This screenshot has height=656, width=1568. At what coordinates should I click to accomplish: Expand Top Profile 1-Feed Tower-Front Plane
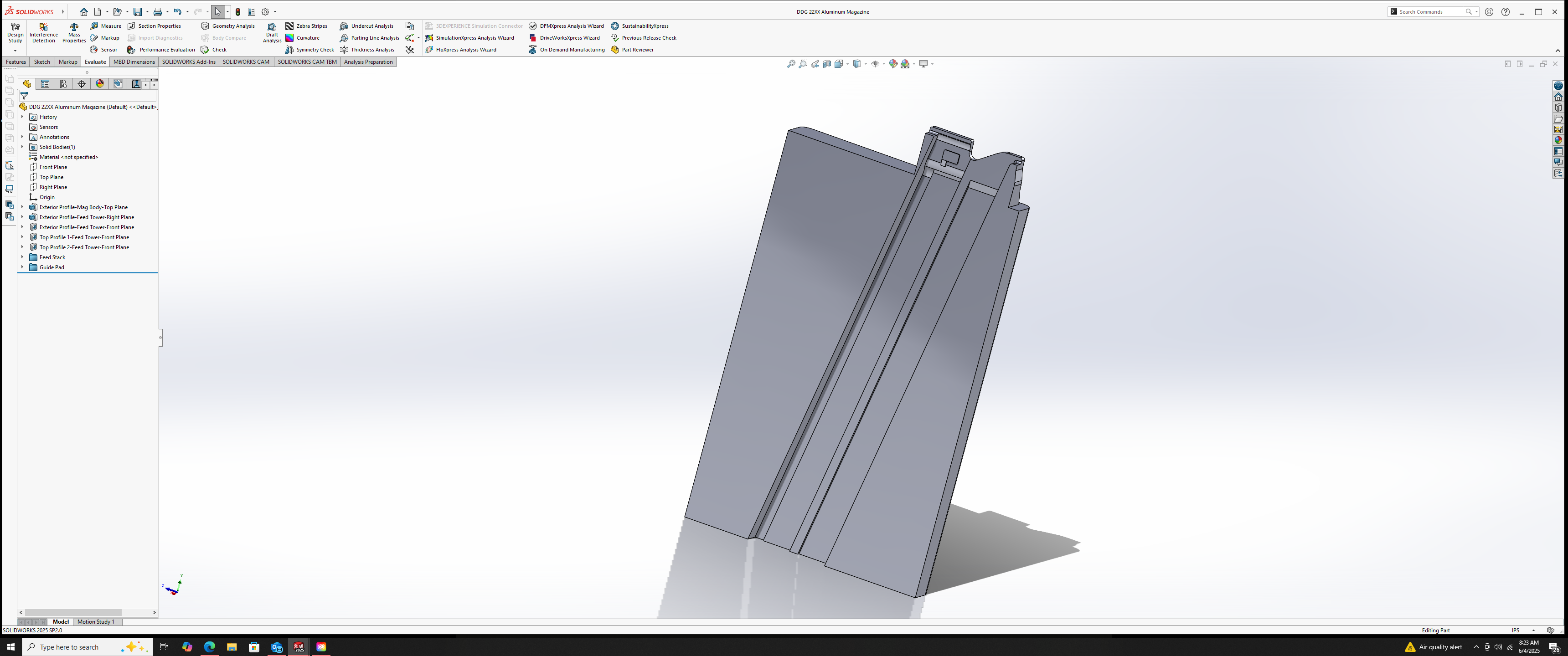click(x=22, y=237)
